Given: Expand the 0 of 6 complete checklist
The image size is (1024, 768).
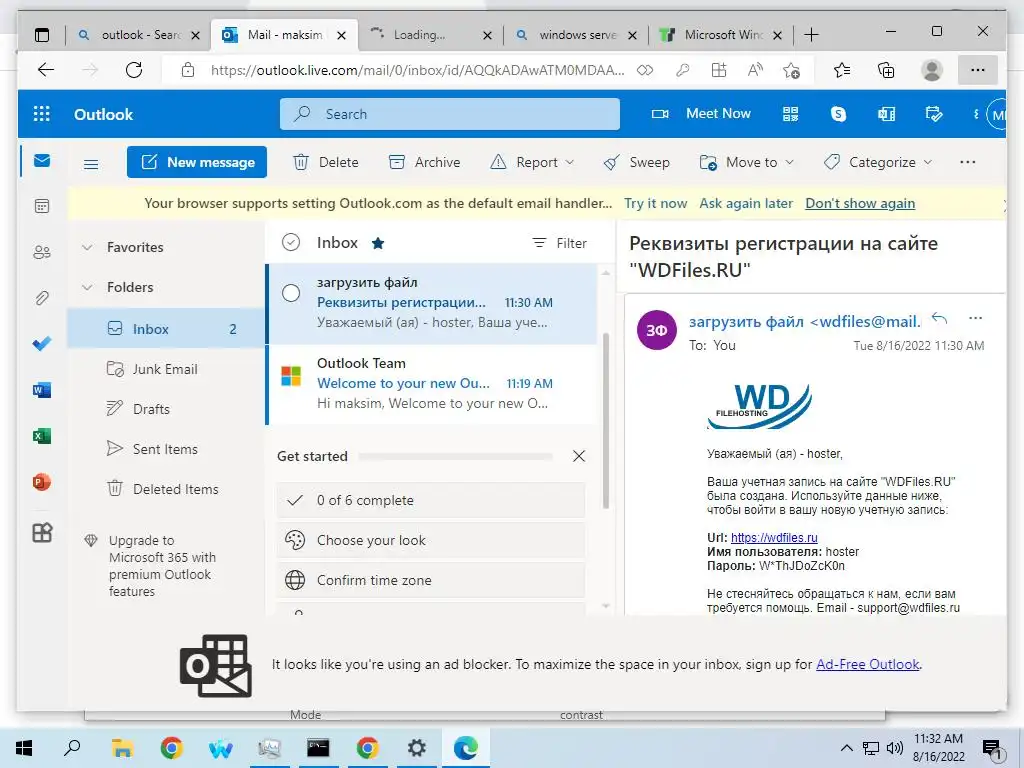Looking at the screenshot, I should pyautogui.click(x=430, y=500).
